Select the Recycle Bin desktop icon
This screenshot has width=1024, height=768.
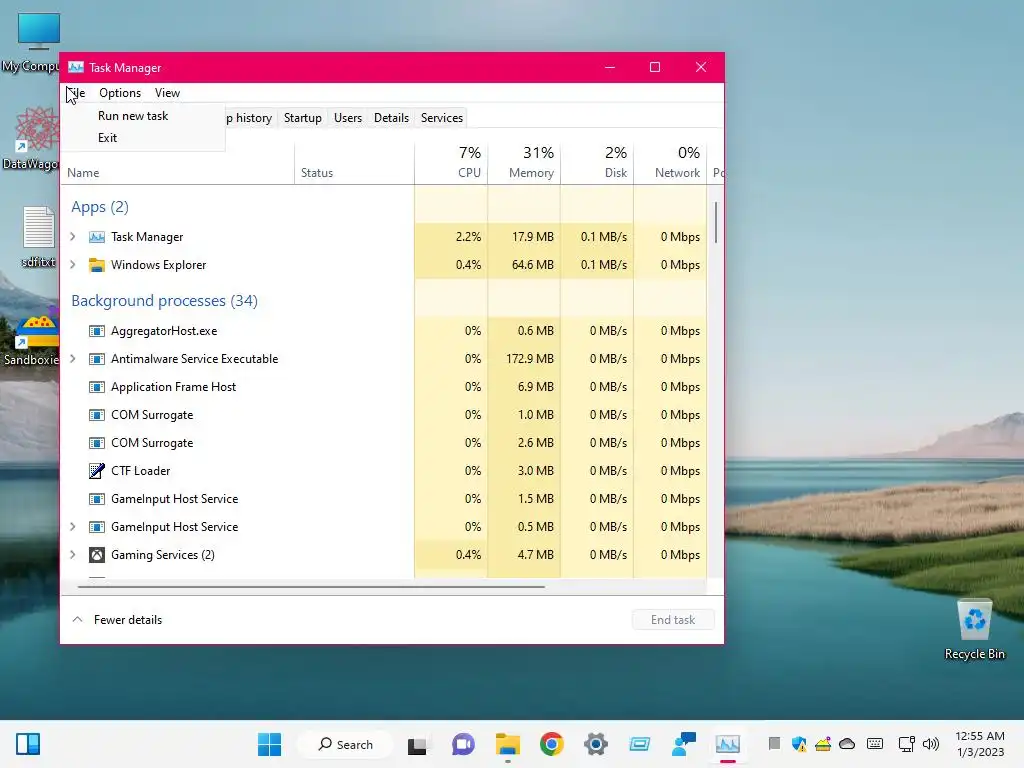[x=974, y=630]
